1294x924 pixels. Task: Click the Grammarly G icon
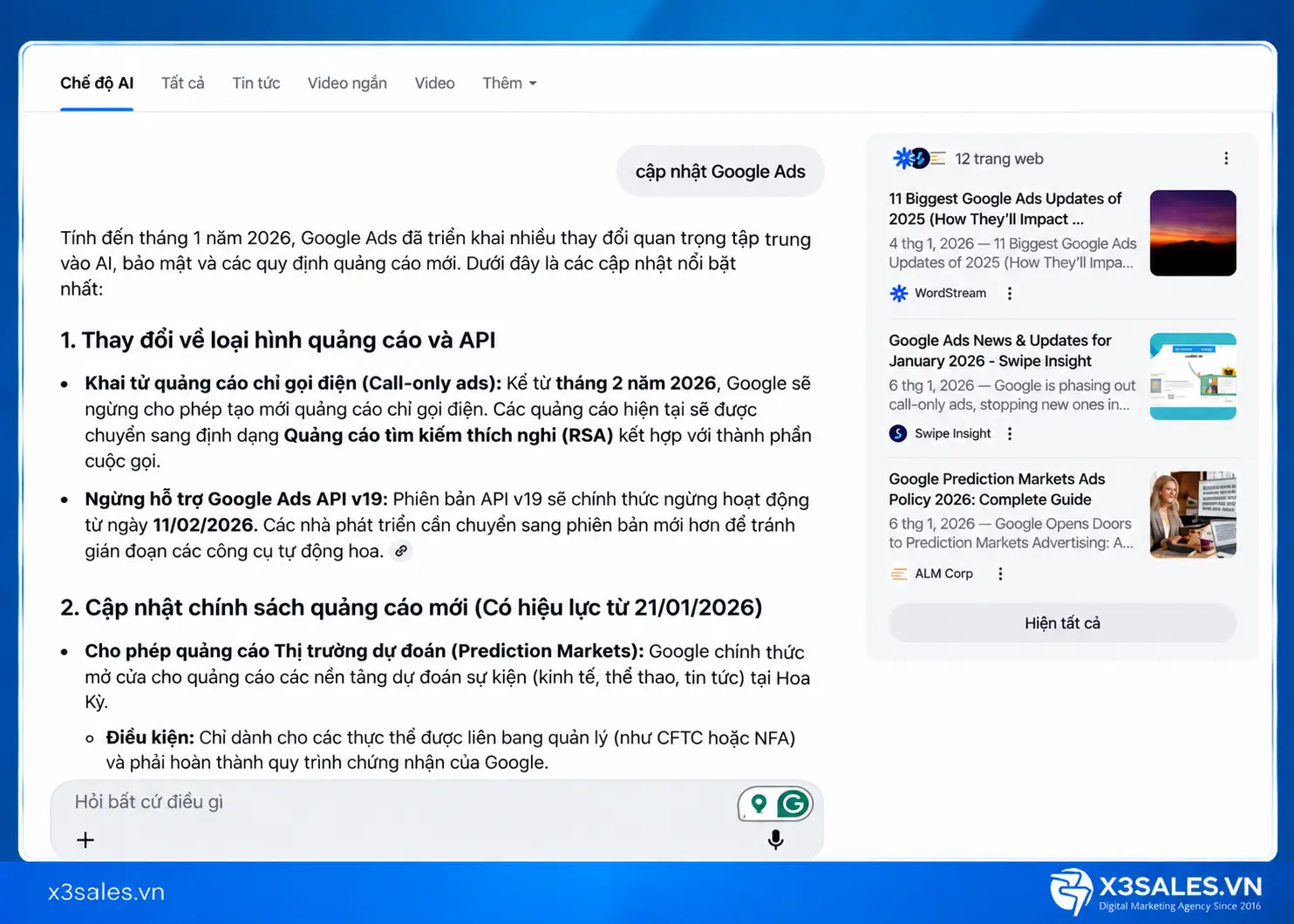click(x=793, y=804)
